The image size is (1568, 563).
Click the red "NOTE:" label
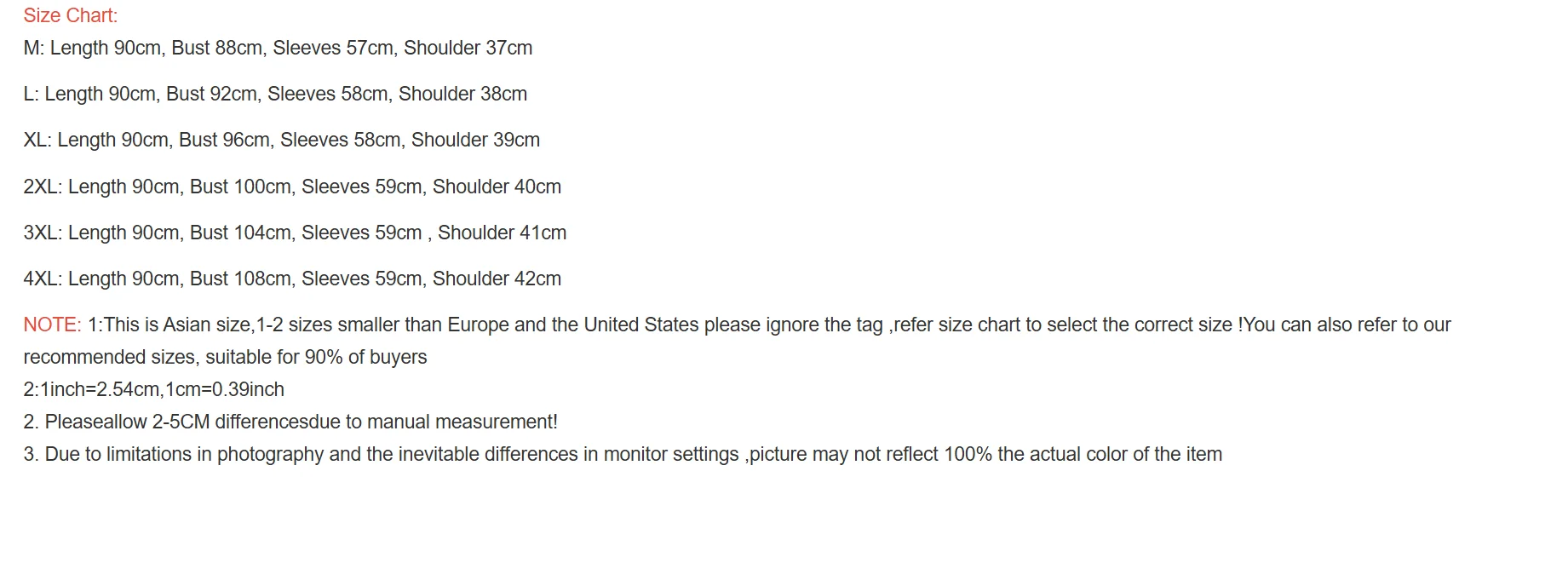pos(52,325)
